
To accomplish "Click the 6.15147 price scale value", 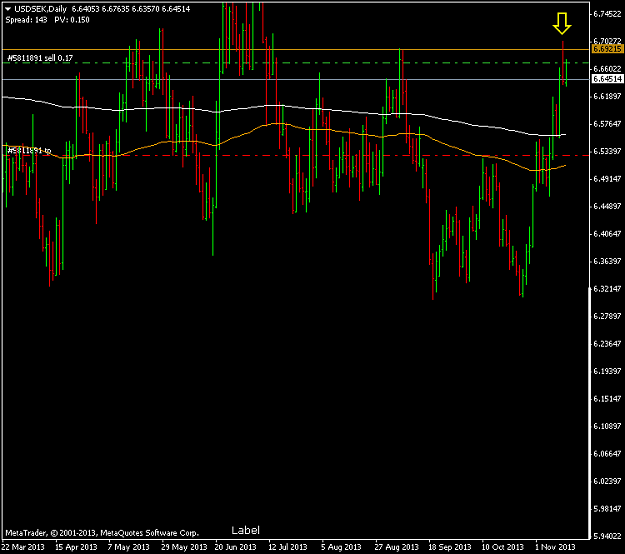I will (x=607, y=399).
